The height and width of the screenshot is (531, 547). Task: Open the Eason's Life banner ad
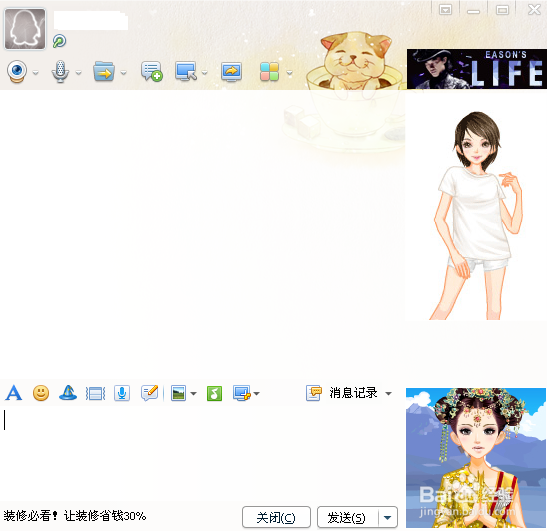pyautogui.click(x=477, y=69)
